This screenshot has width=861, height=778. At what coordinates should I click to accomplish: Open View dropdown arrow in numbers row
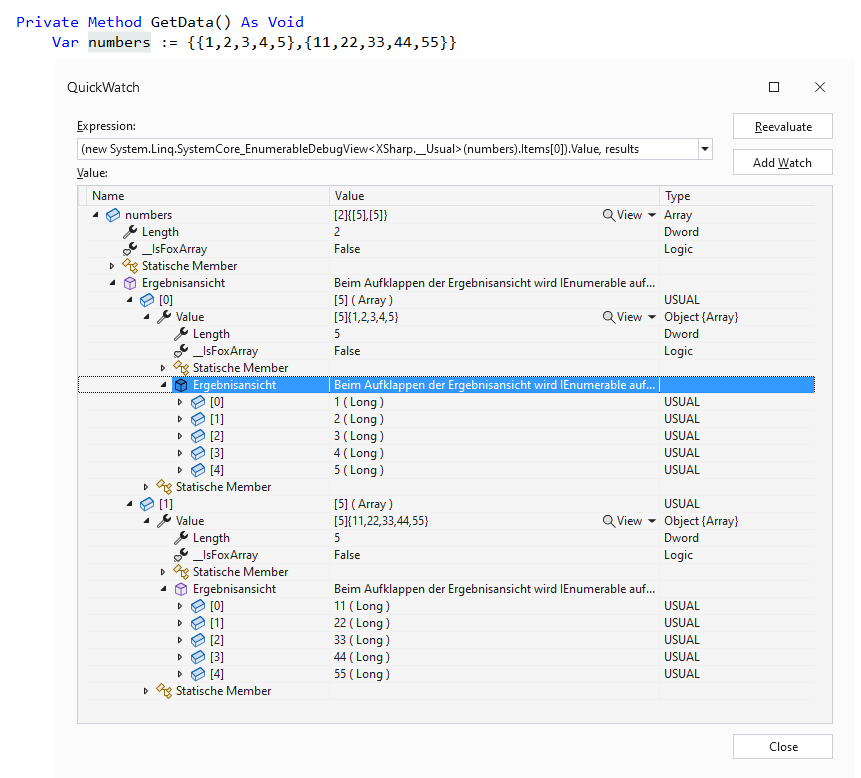652,215
